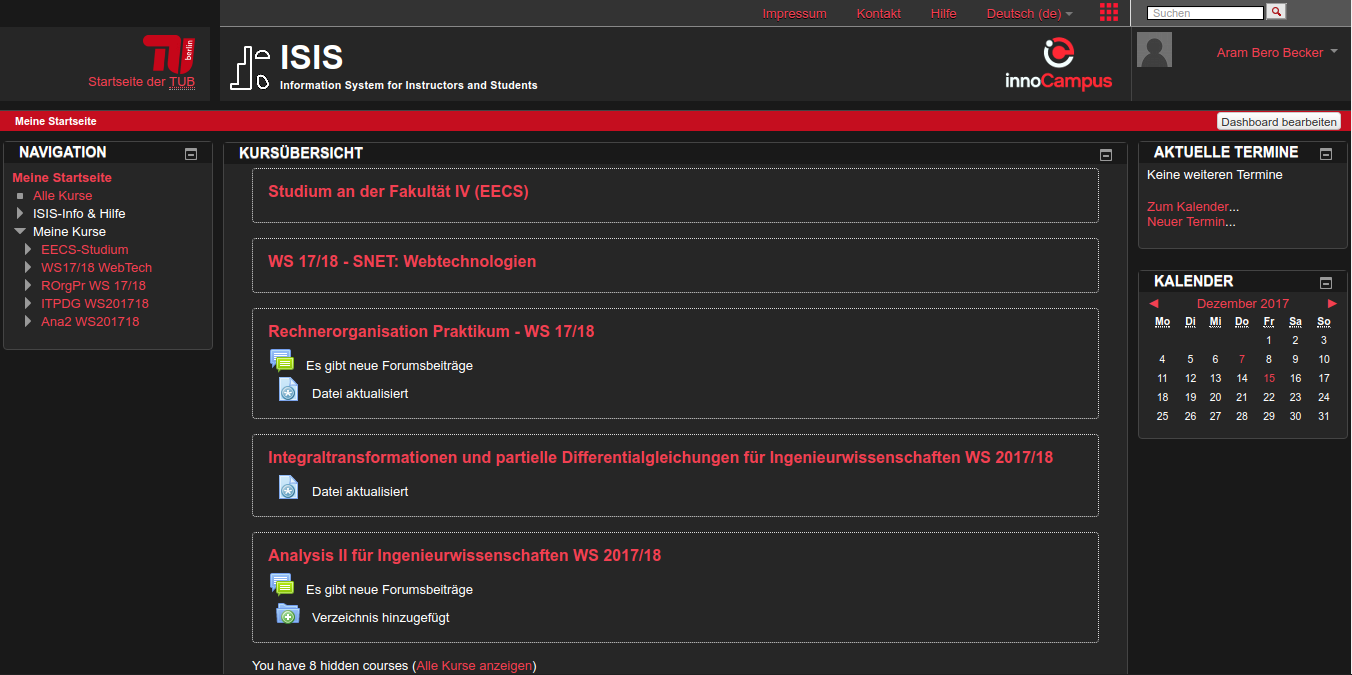
Task: Click 'Datei aktualisiert' under Rechnerorganisation Praktikum
Action: 360,393
